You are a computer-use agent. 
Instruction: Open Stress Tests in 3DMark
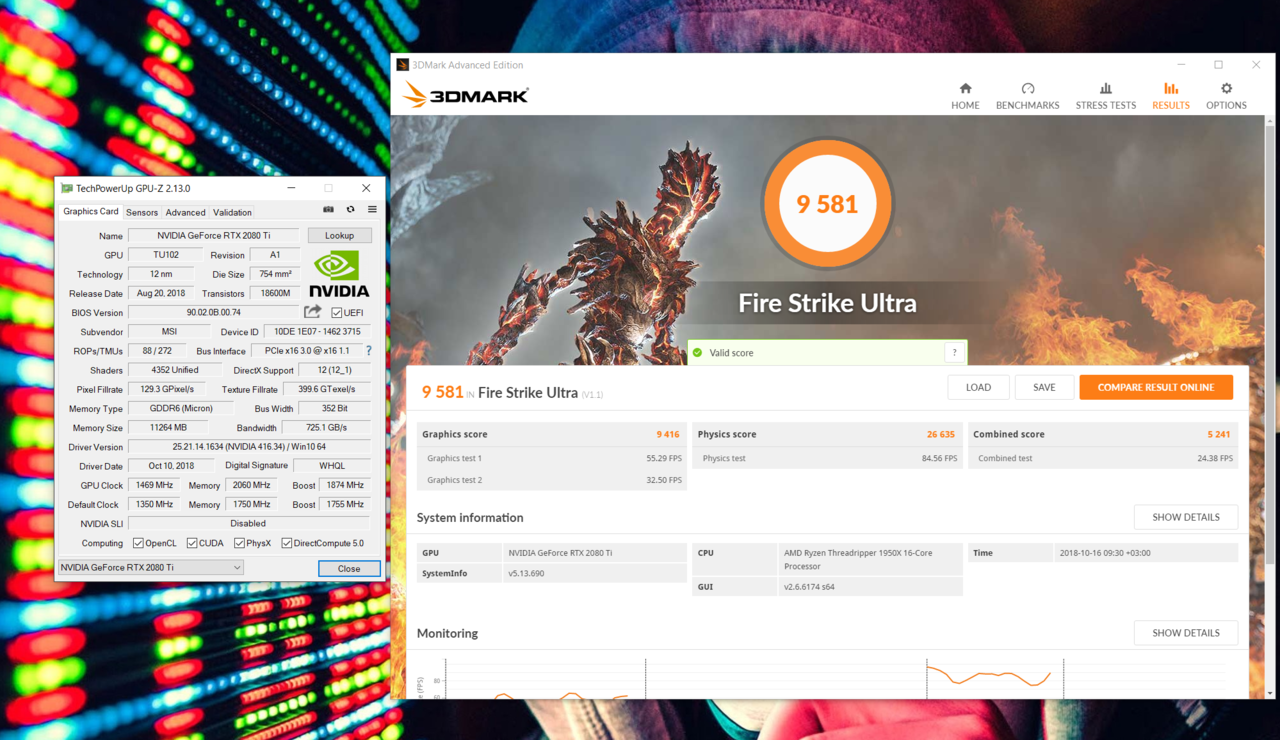point(1105,96)
